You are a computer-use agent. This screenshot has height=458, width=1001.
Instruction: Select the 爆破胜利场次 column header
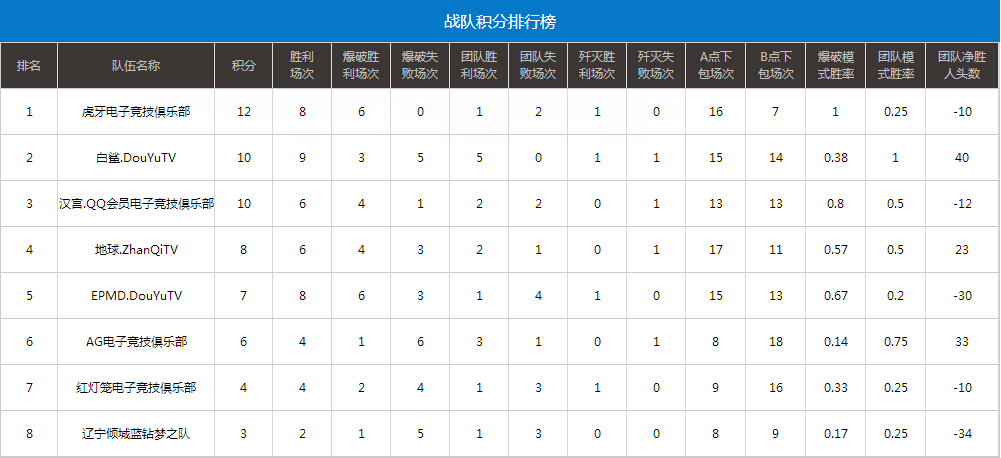click(361, 65)
